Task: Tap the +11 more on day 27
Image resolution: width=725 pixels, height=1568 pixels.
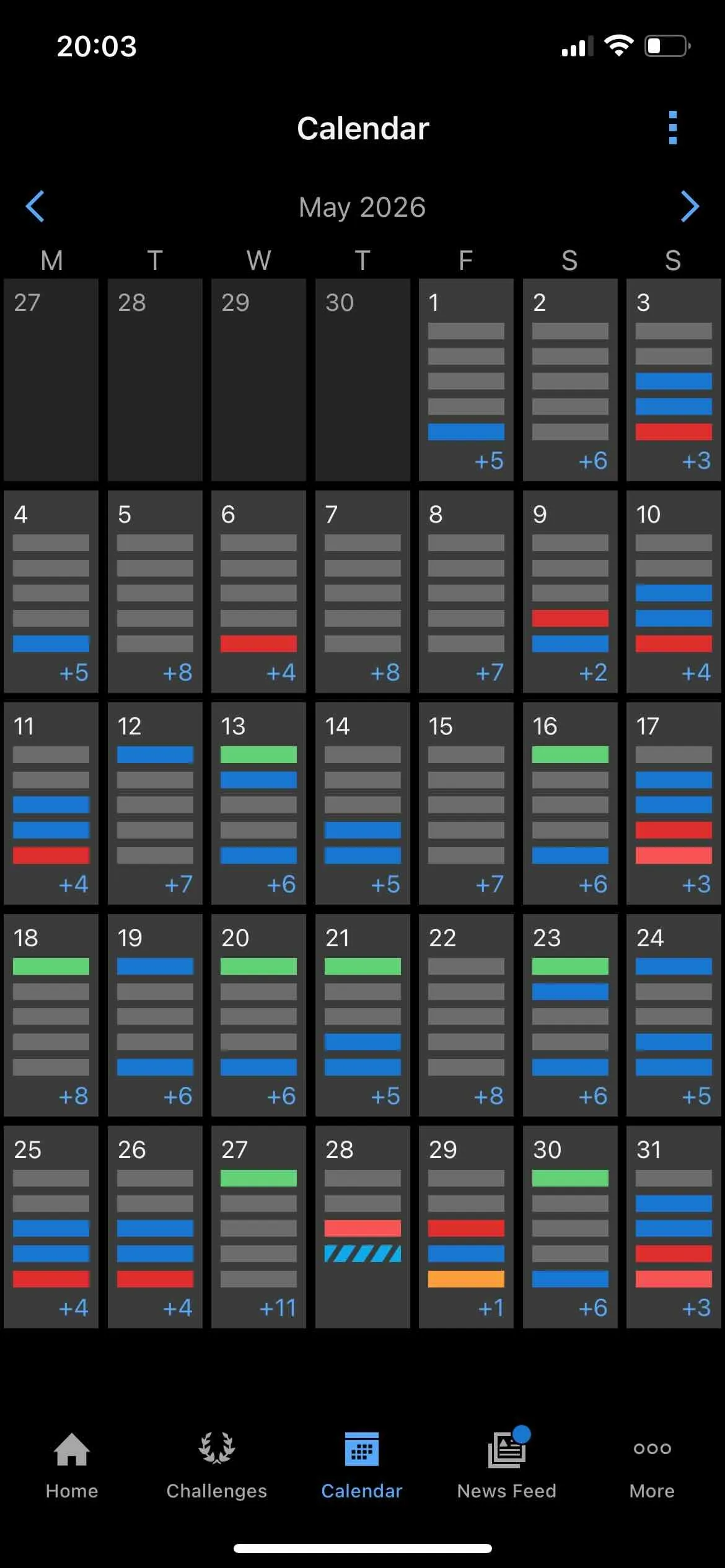Action: click(278, 1308)
